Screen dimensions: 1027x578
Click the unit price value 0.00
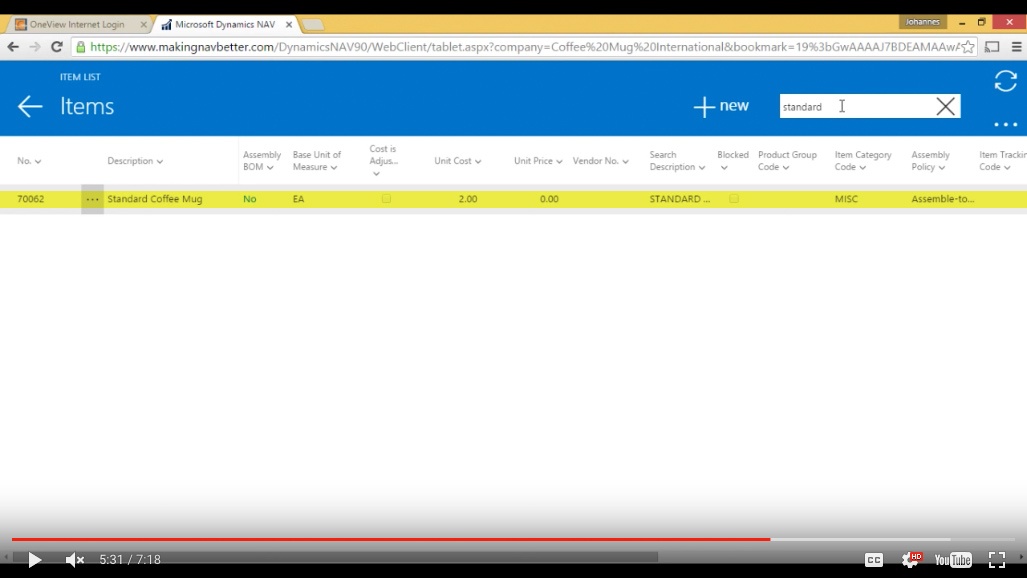pyautogui.click(x=549, y=199)
